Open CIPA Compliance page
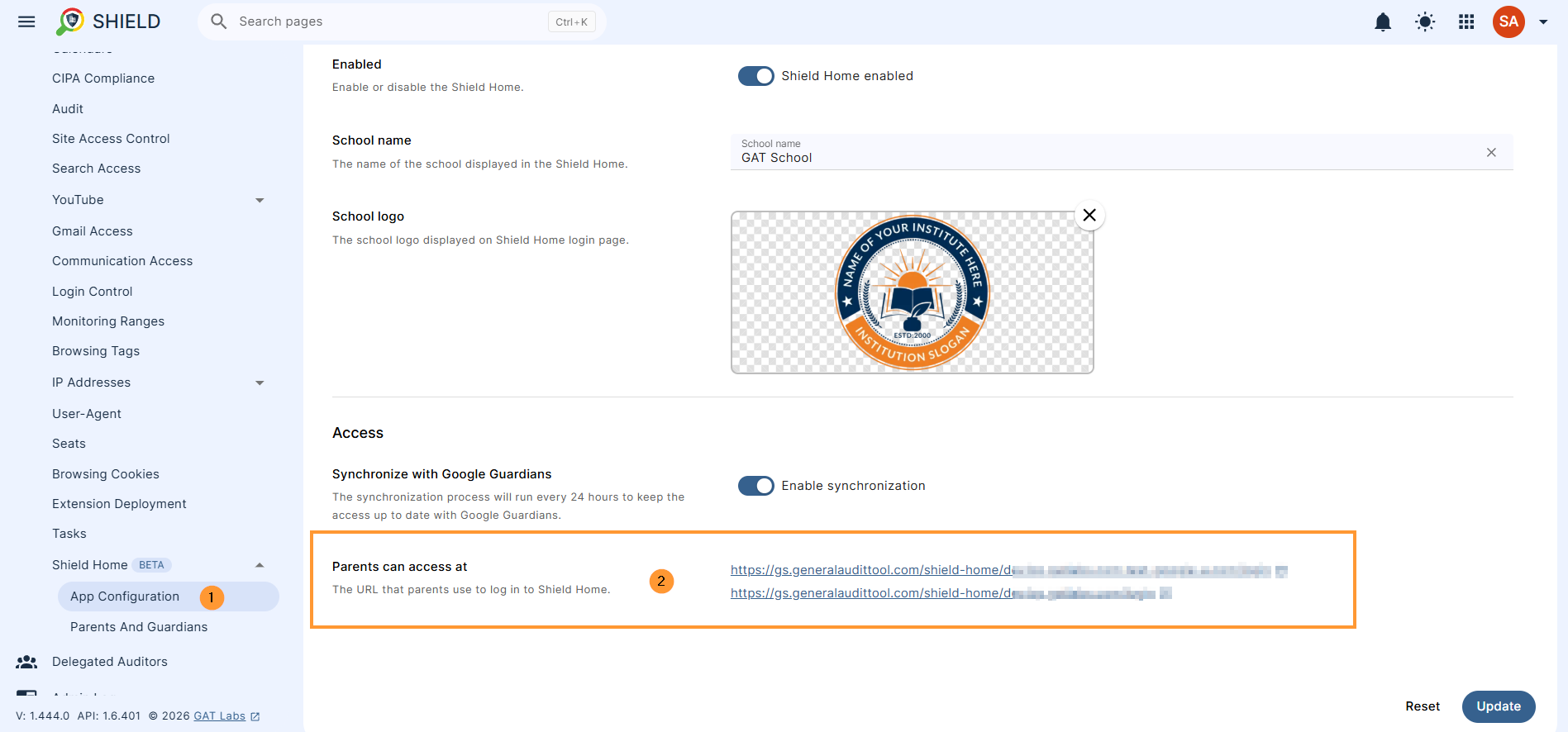Viewport: 1568px width, 732px height. (103, 78)
